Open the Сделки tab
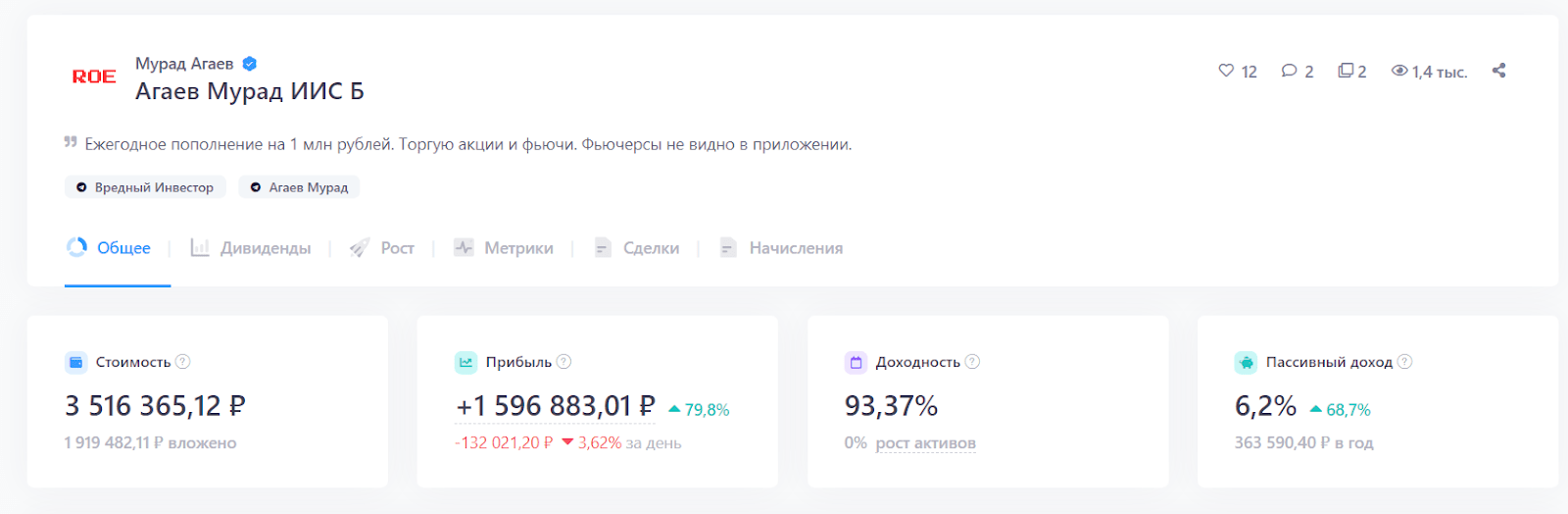This screenshot has height=514, width=1568. pos(637,248)
